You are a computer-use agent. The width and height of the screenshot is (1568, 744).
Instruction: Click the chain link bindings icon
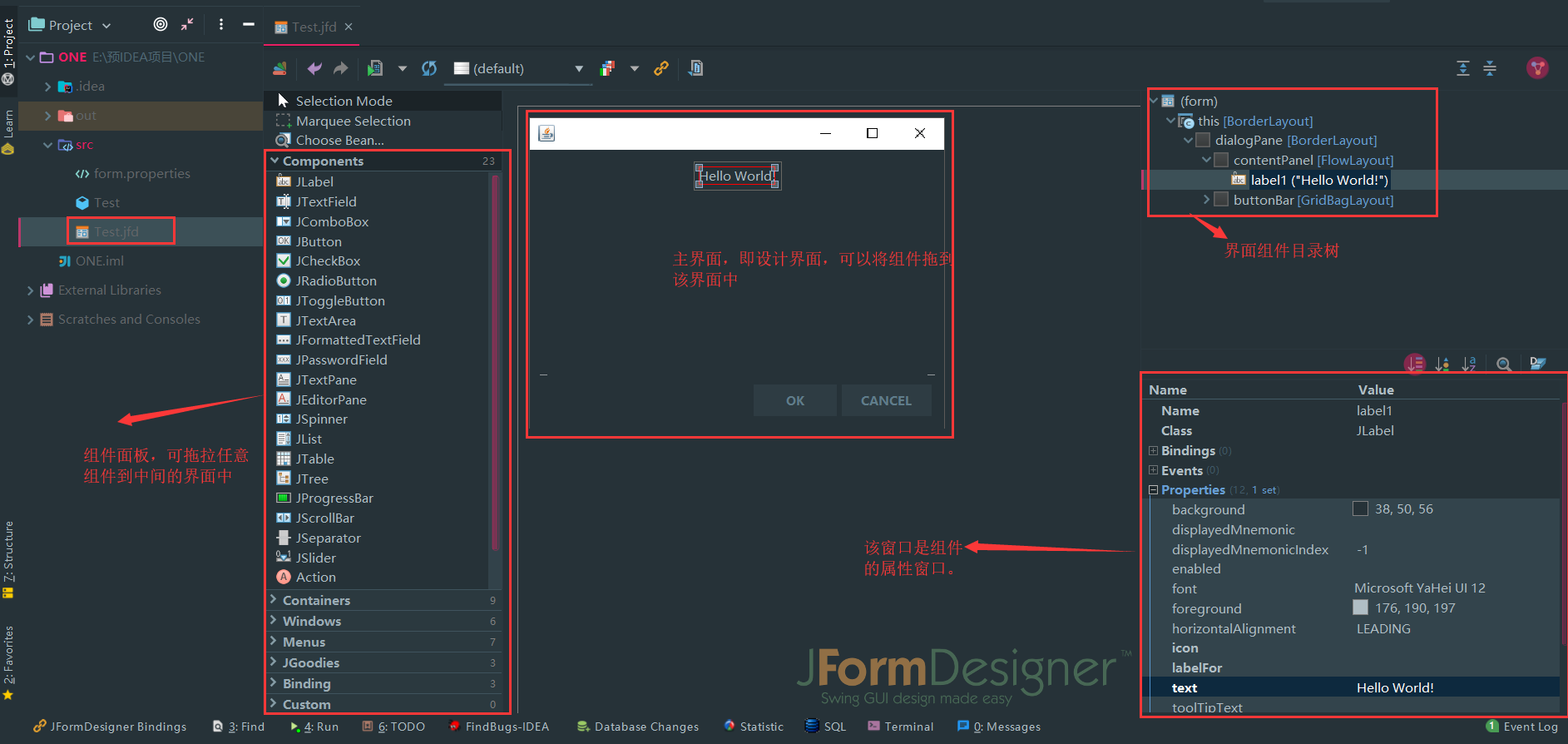pos(661,68)
